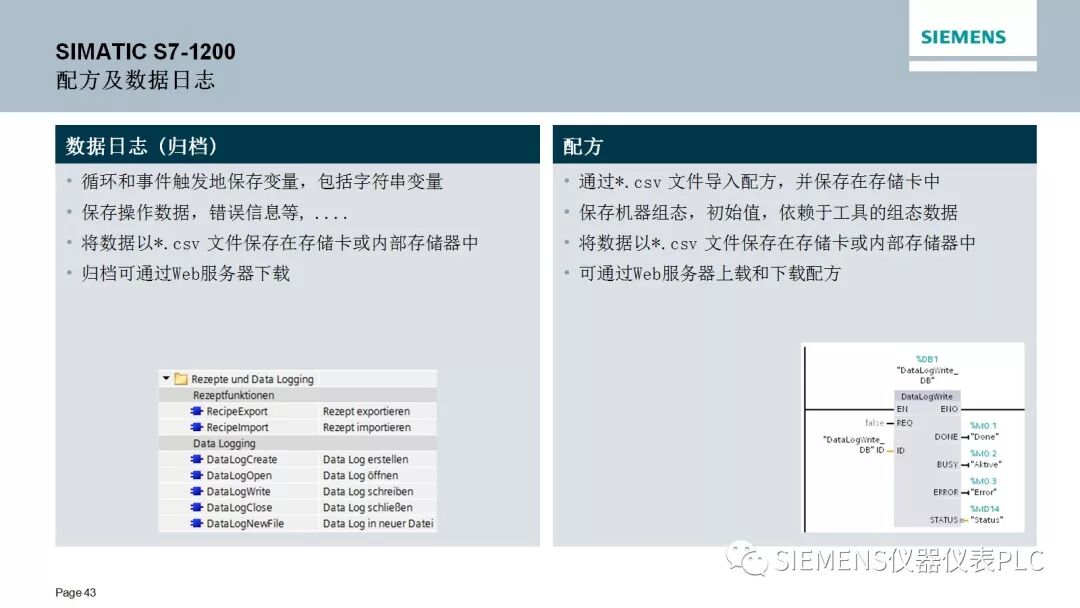The height and width of the screenshot is (608, 1080).
Task: Click the blue block icon next to RecipeImport
Action: pyautogui.click(x=197, y=427)
